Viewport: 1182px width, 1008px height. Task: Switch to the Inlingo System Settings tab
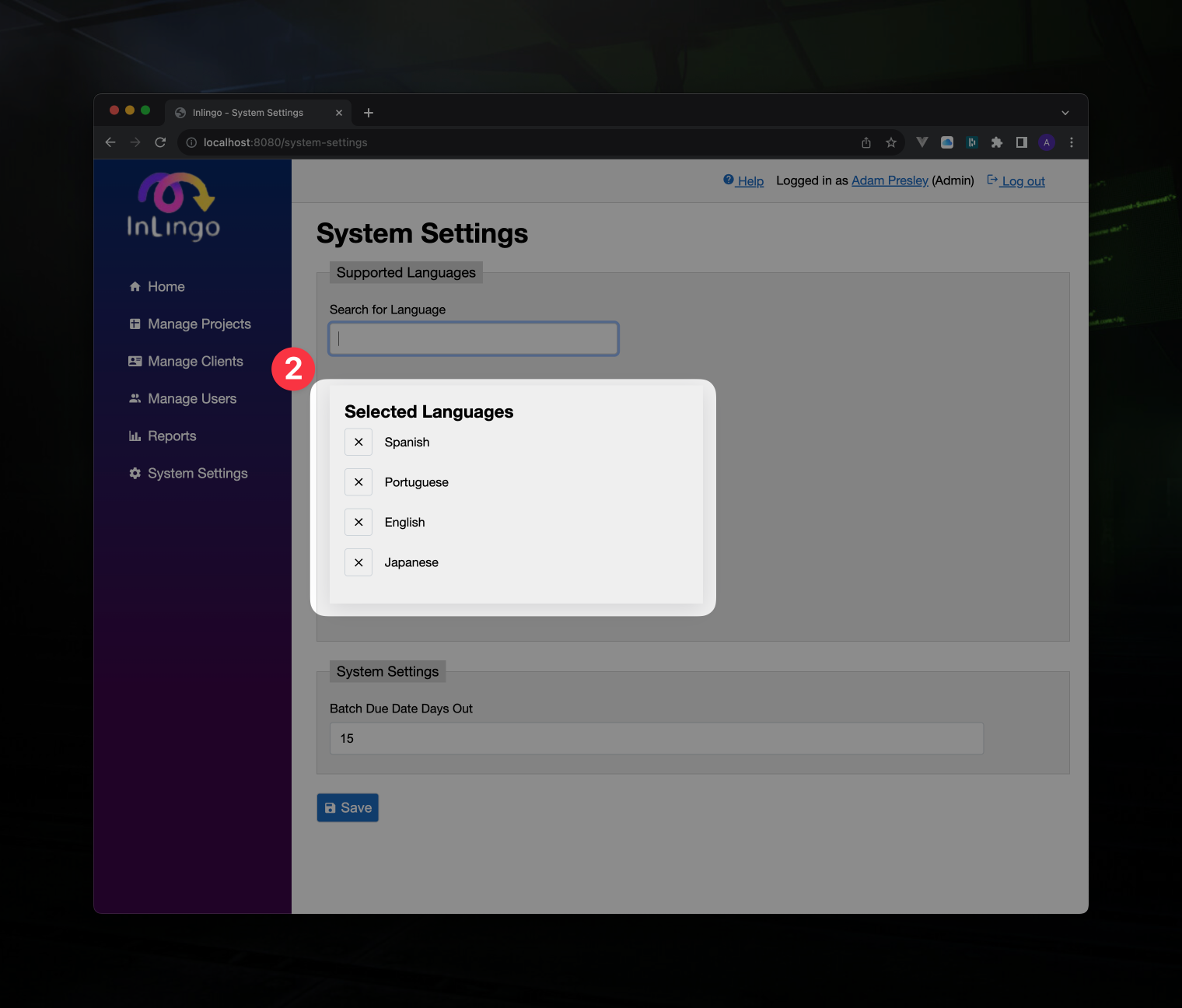(249, 112)
